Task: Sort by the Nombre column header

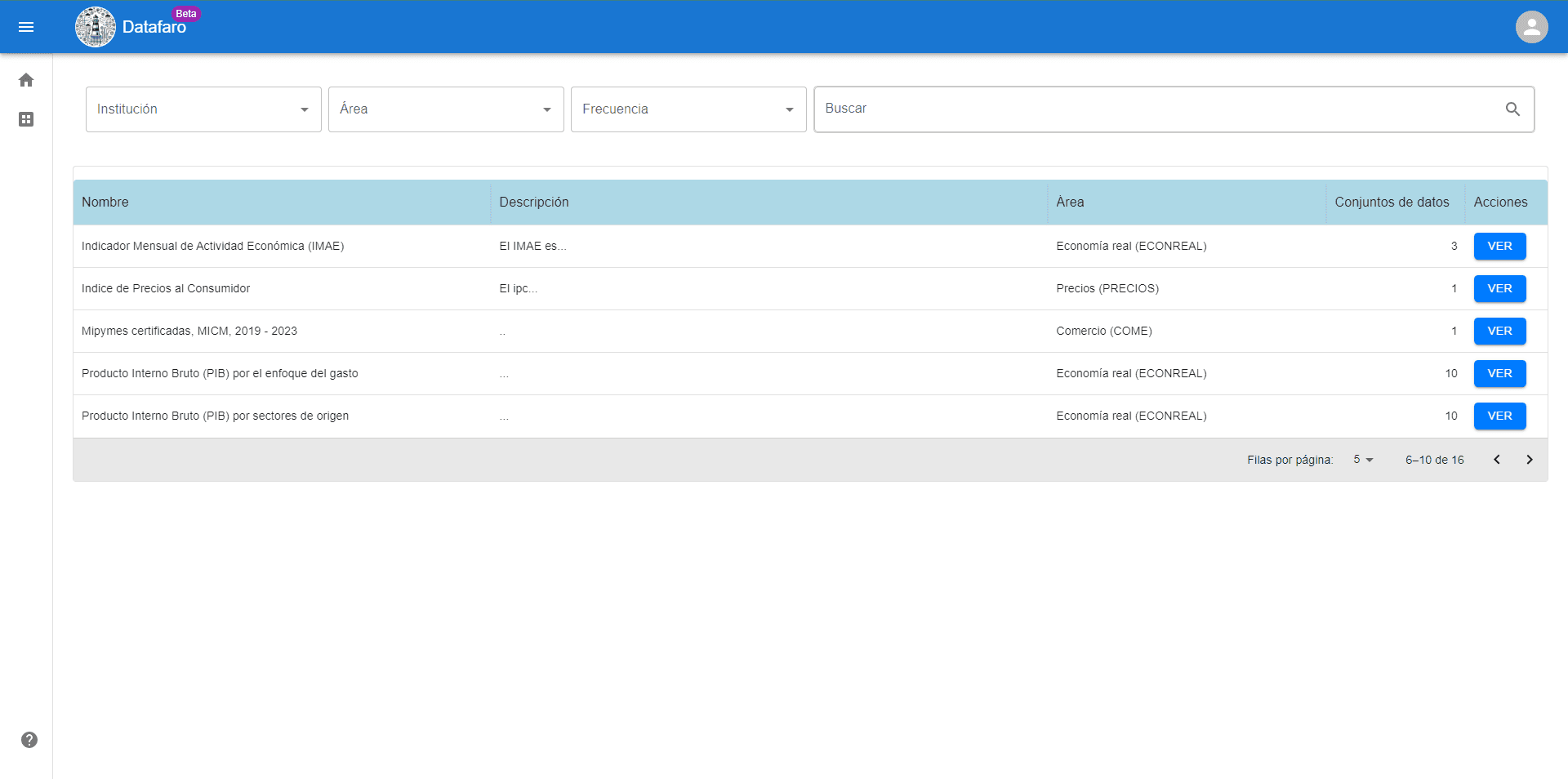Action: [x=105, y=203]
